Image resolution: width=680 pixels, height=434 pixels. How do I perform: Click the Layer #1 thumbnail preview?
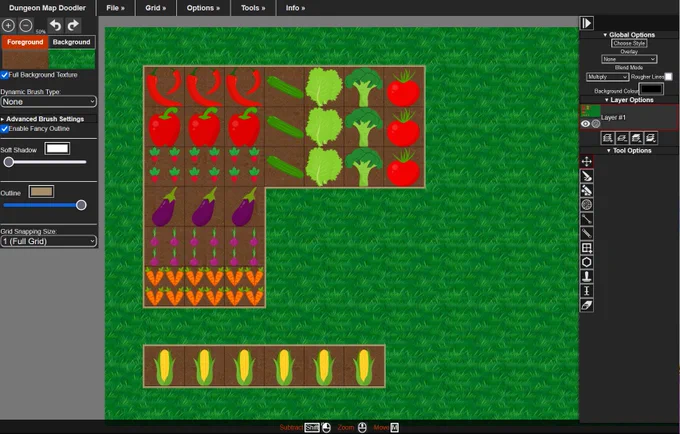coord(590,111)
